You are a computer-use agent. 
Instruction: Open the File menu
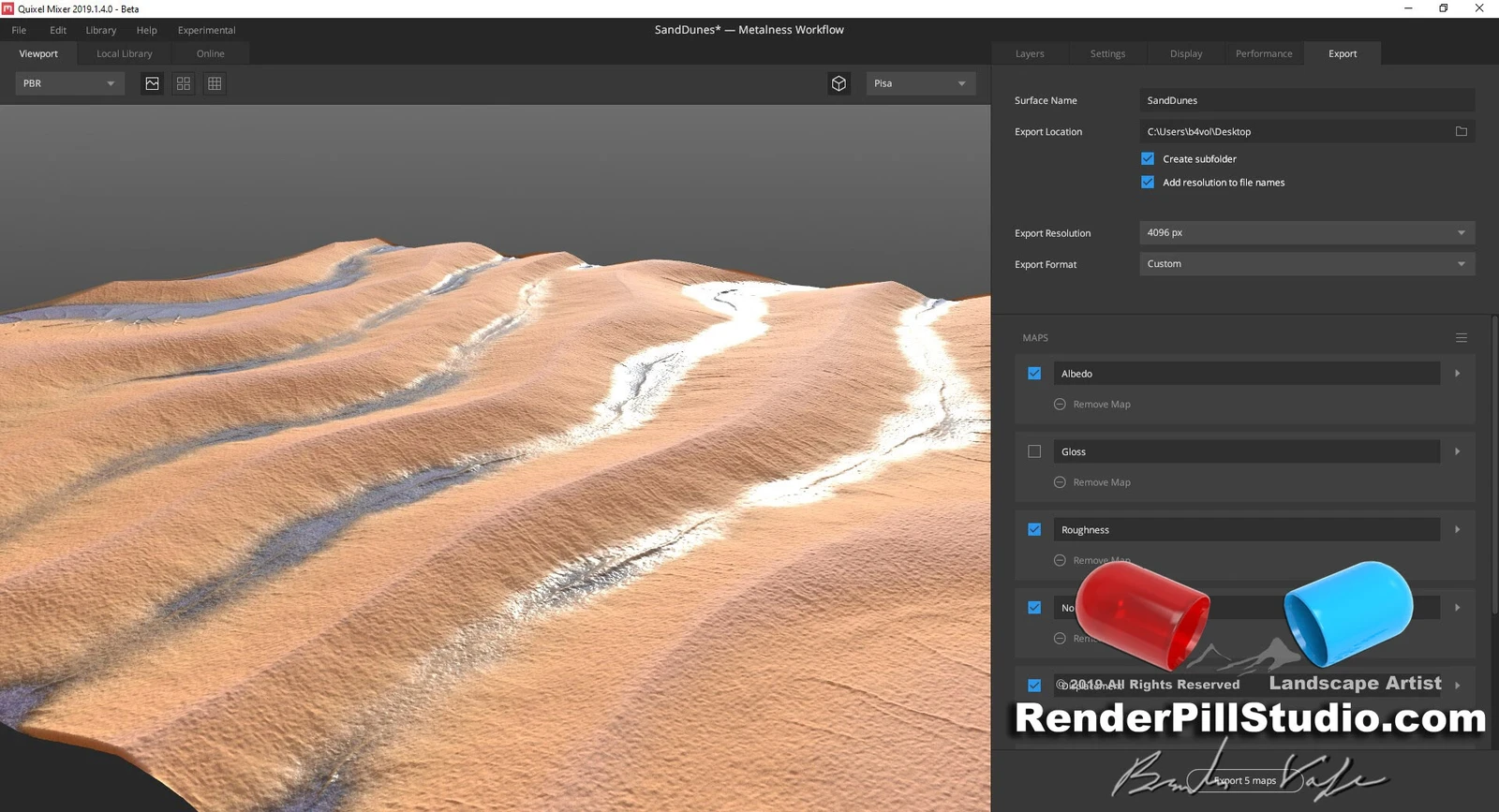click(x=19, y=30)
